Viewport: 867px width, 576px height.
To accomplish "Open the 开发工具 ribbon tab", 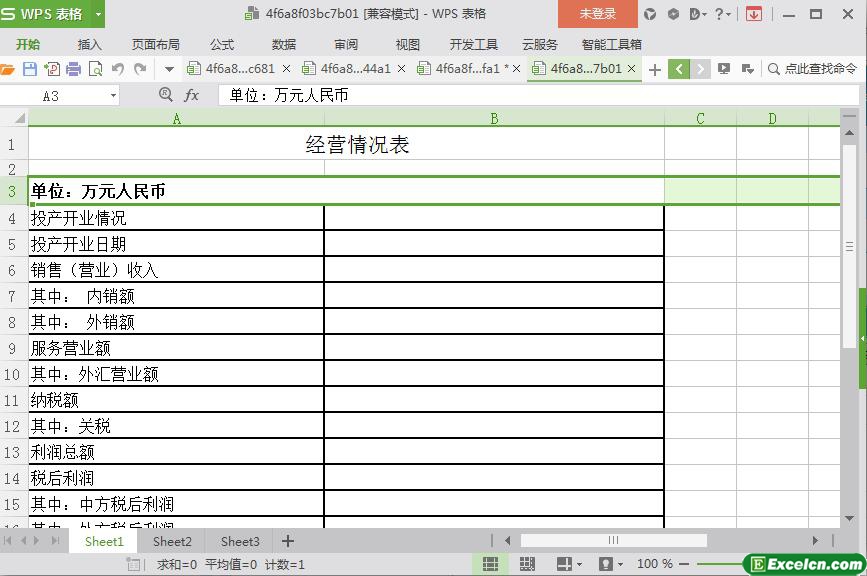I will click(473, 44).
